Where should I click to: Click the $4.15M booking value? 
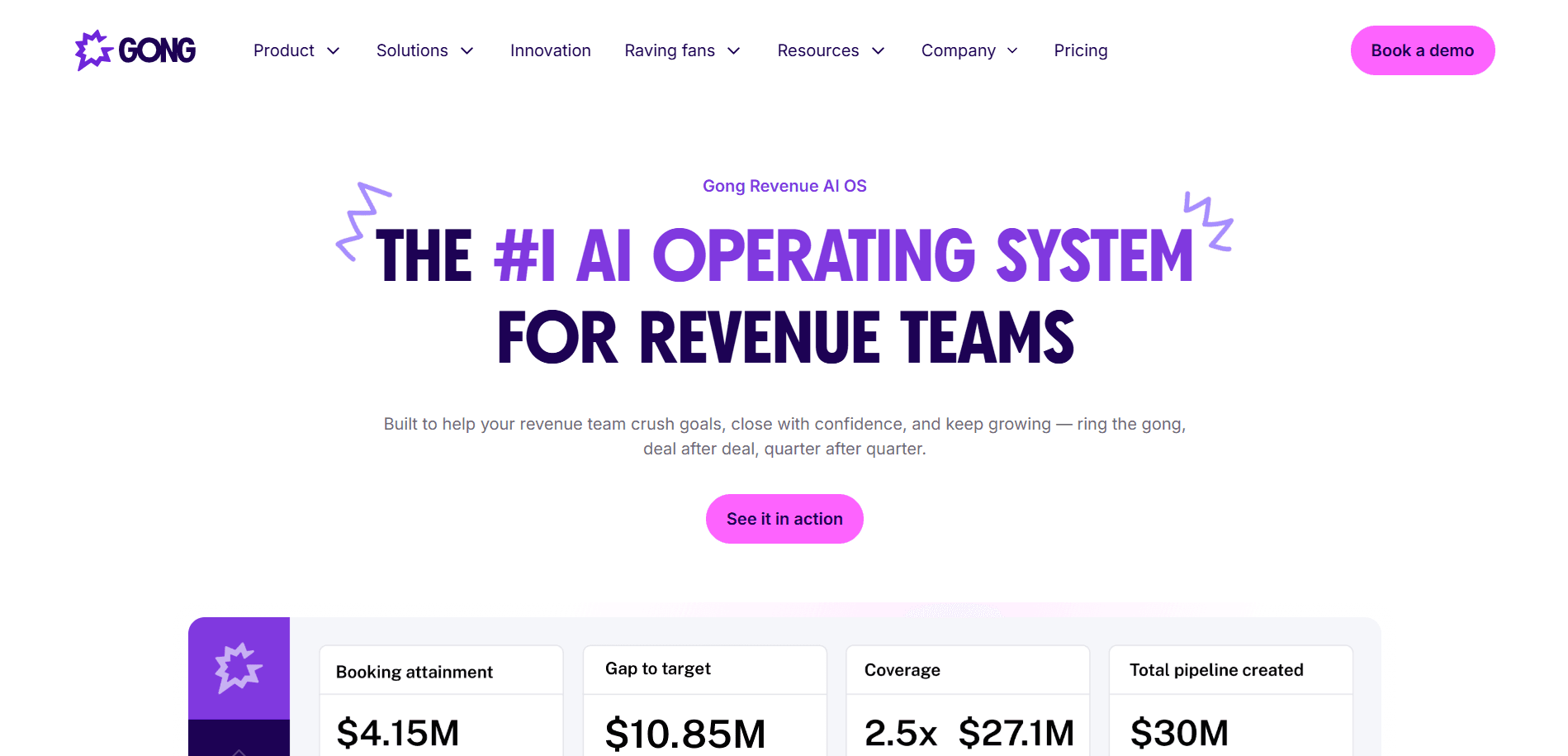pyautogui.click(x=398, y=733)
